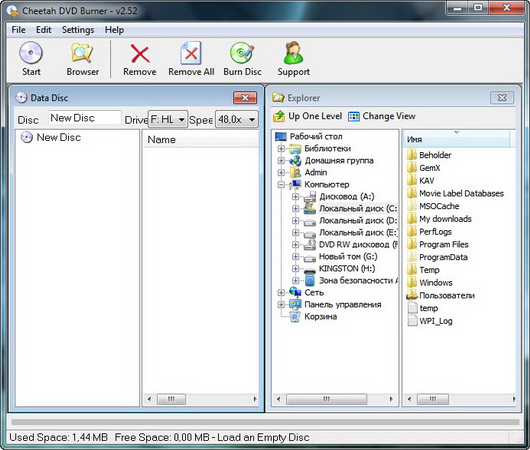Open the Browser toolbar icon

click(82, 53)
